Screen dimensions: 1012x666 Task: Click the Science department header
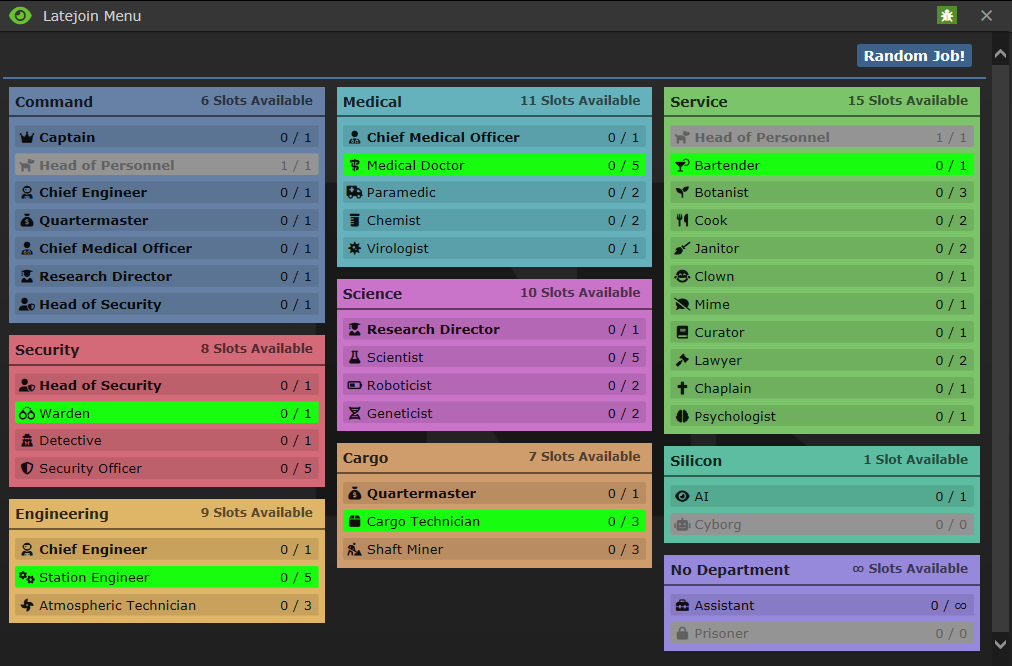pyautogui.click(x=494, y=294)
